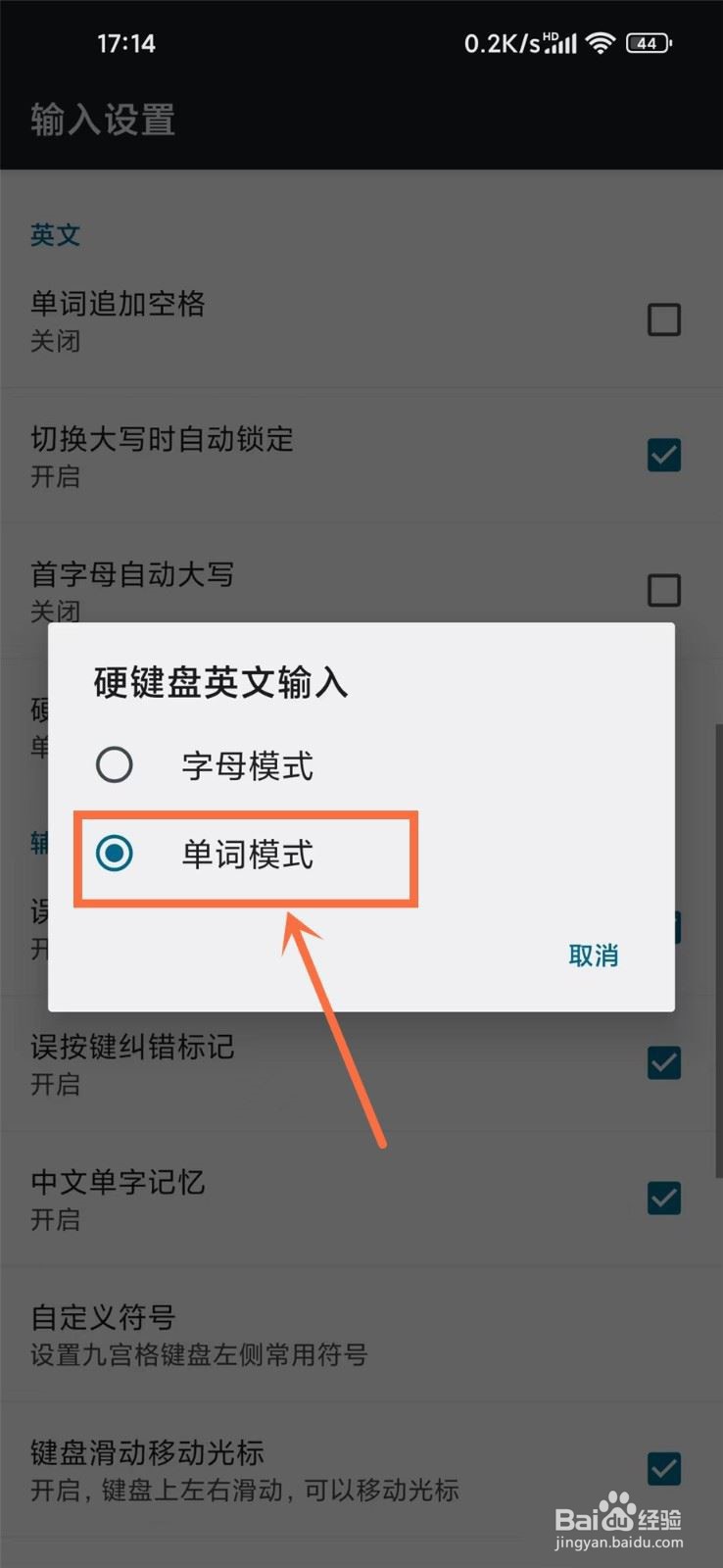Toggle the 切换大写时自动锁定 checkbox
Screen dimensions: 723x1568
664,455
